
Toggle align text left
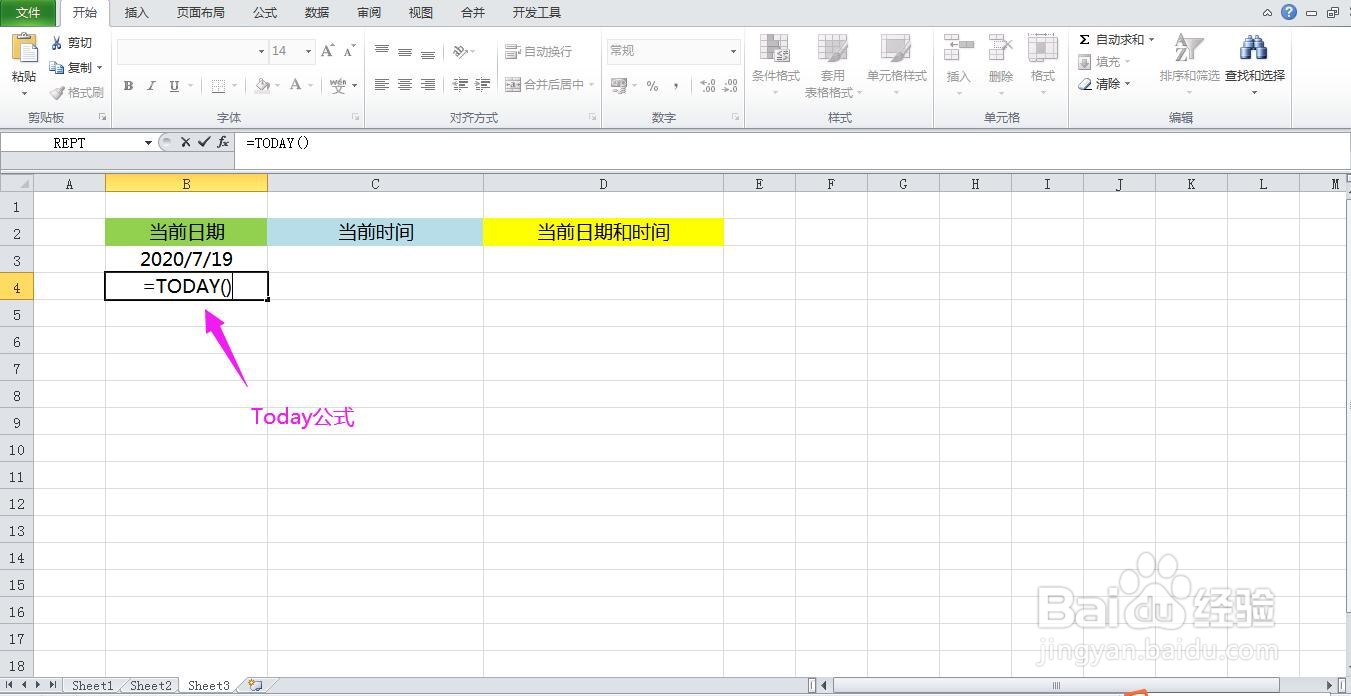pyautogui.click(x=382, y=85)
